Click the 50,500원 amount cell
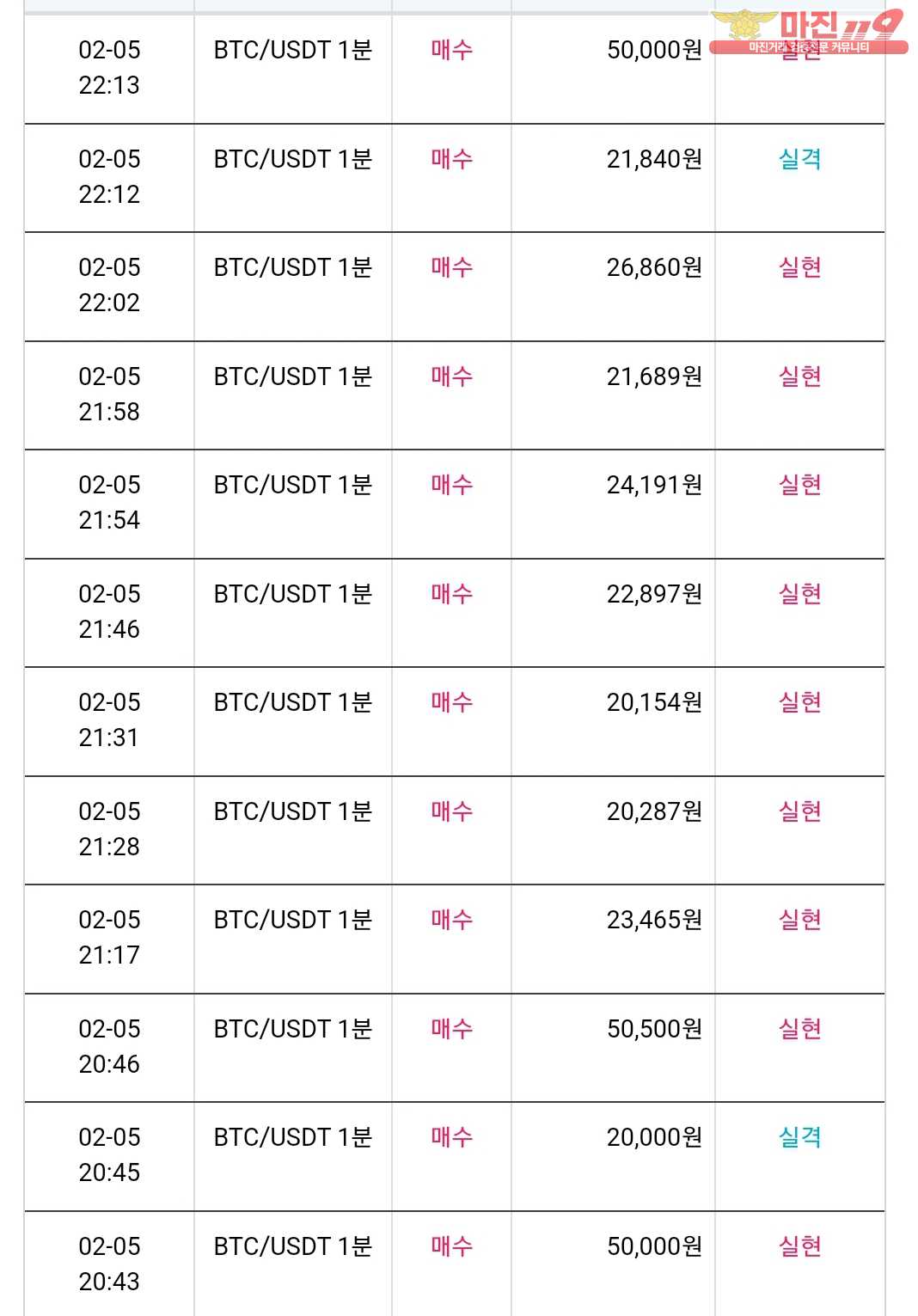Viewport: 918px width, 1316px height. (654, 1029)
